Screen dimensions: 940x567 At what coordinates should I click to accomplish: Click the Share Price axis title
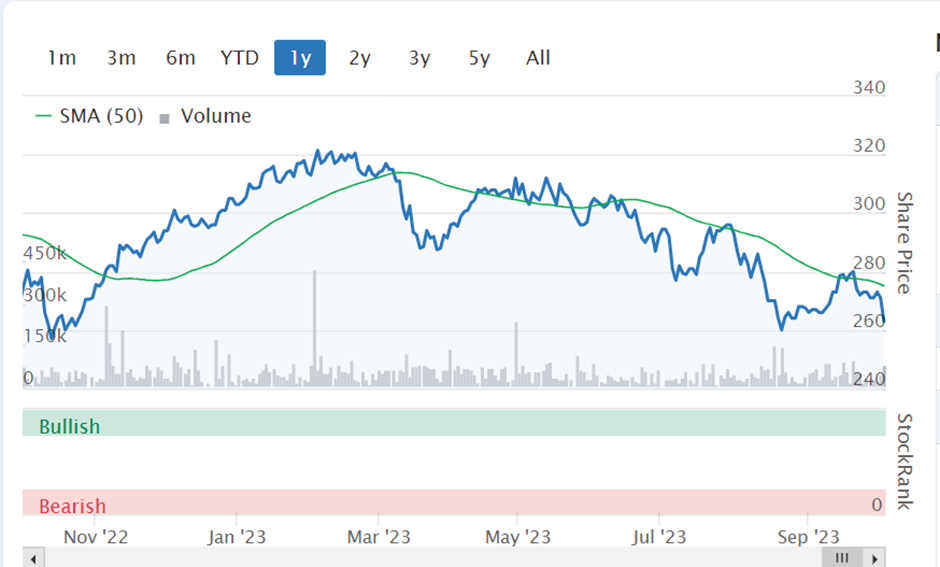pos(904,243)
